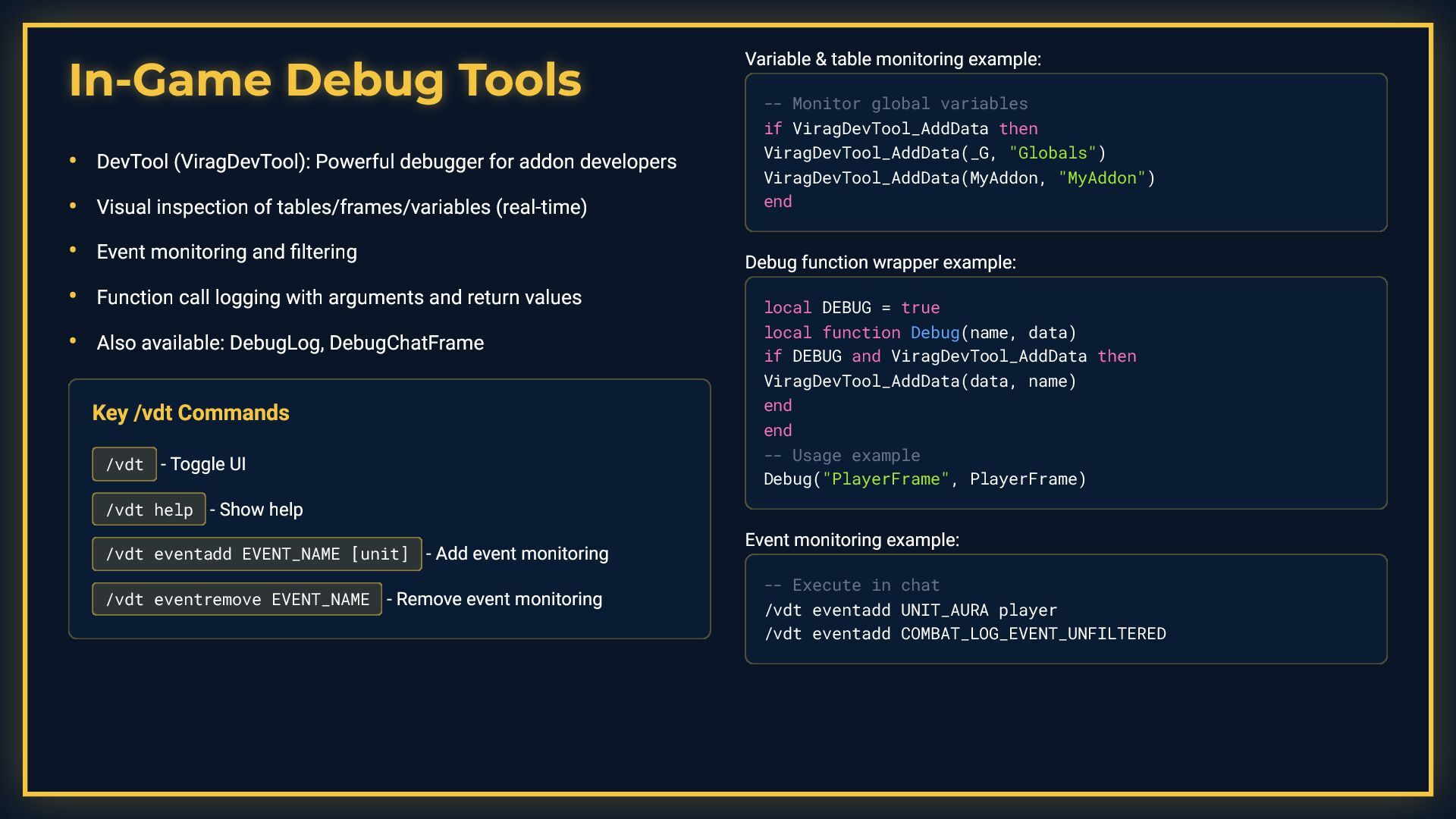The image size is (1456, 819).
Task: Click the /vdt eventadd EVENT_NAME command badge
Action: (256, 554)
